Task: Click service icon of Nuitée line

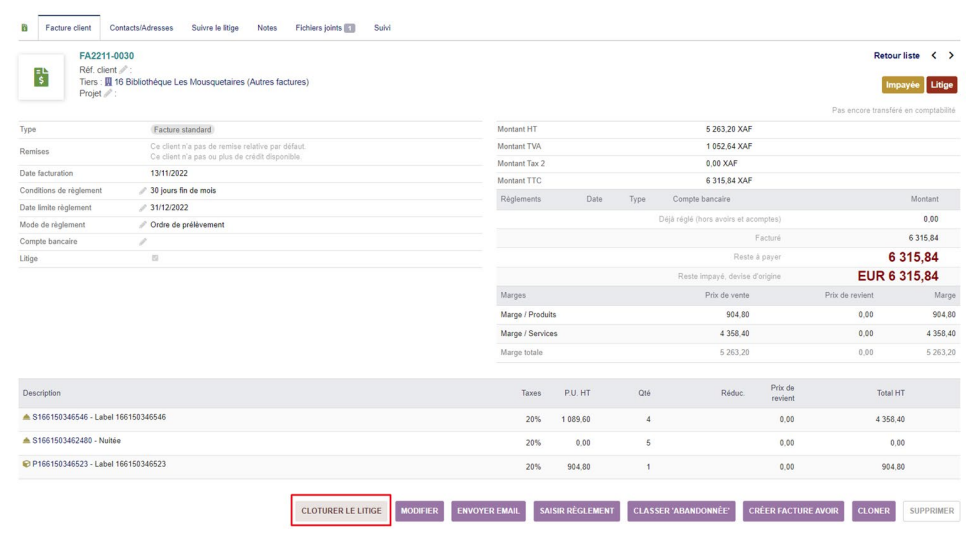Action: pos(26,440)
